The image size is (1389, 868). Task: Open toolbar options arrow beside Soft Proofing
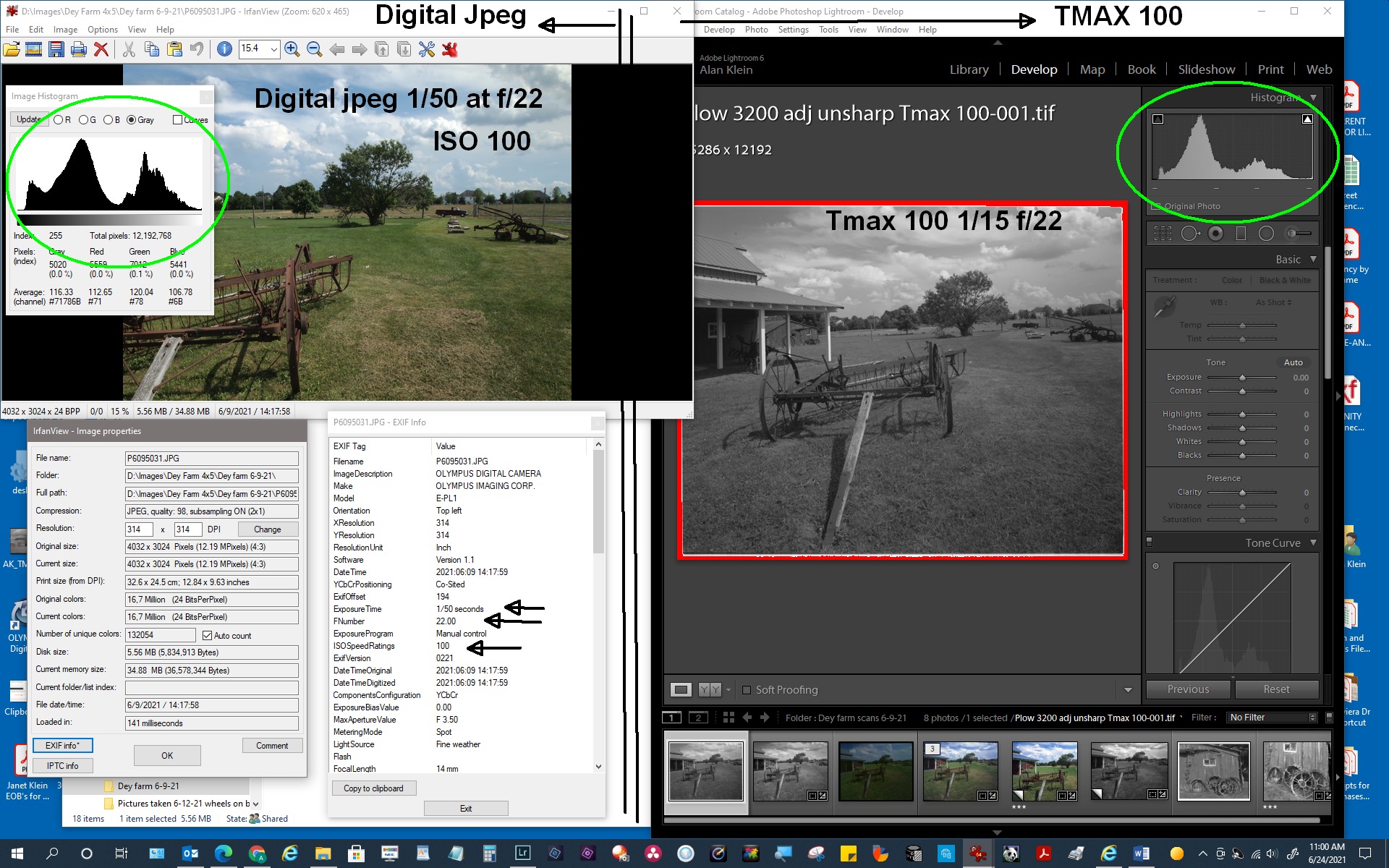point(1128,690)
